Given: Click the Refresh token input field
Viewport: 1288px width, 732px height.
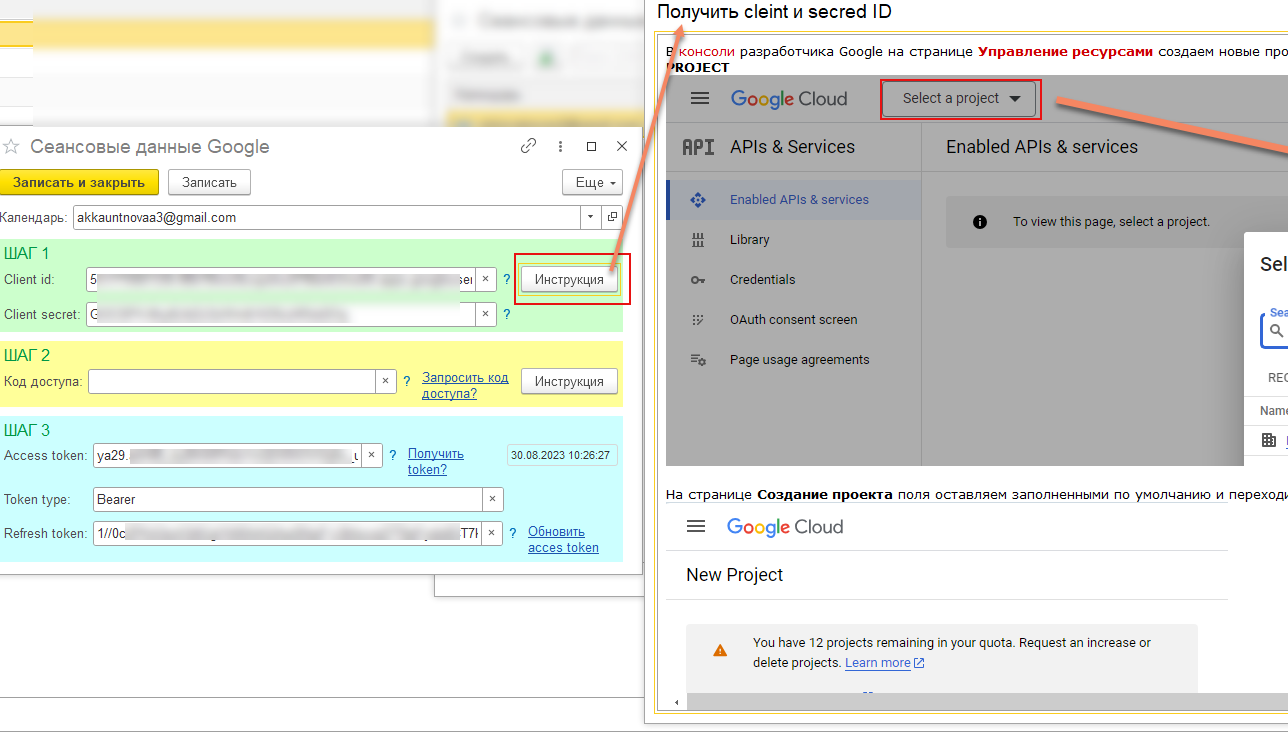Looking at the screenshot, I should coord(288,533).
